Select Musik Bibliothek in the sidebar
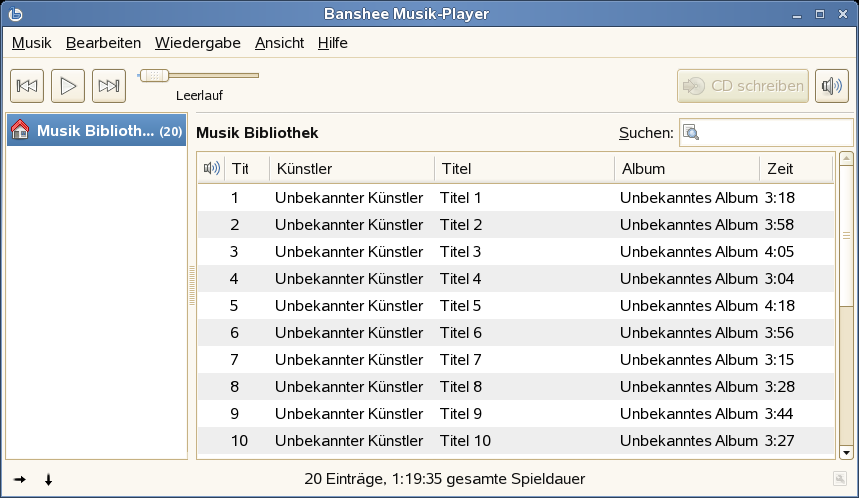This screenshot has height=498, width=859. 96,131
